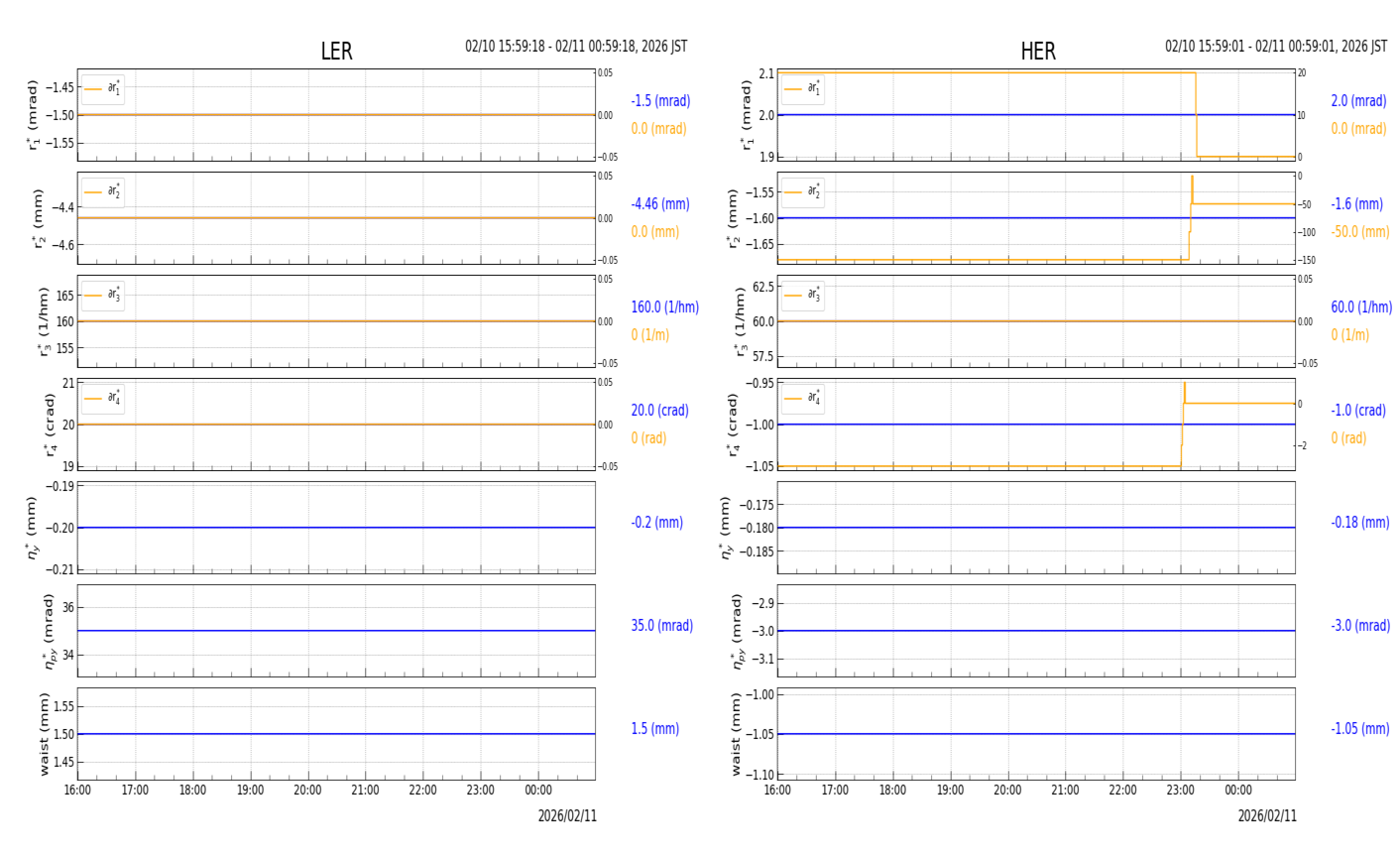Screen dimensions: 1400x857
Task: Click the "60.0 (1/hm)" value
Action: click(x=1361, y=307)
